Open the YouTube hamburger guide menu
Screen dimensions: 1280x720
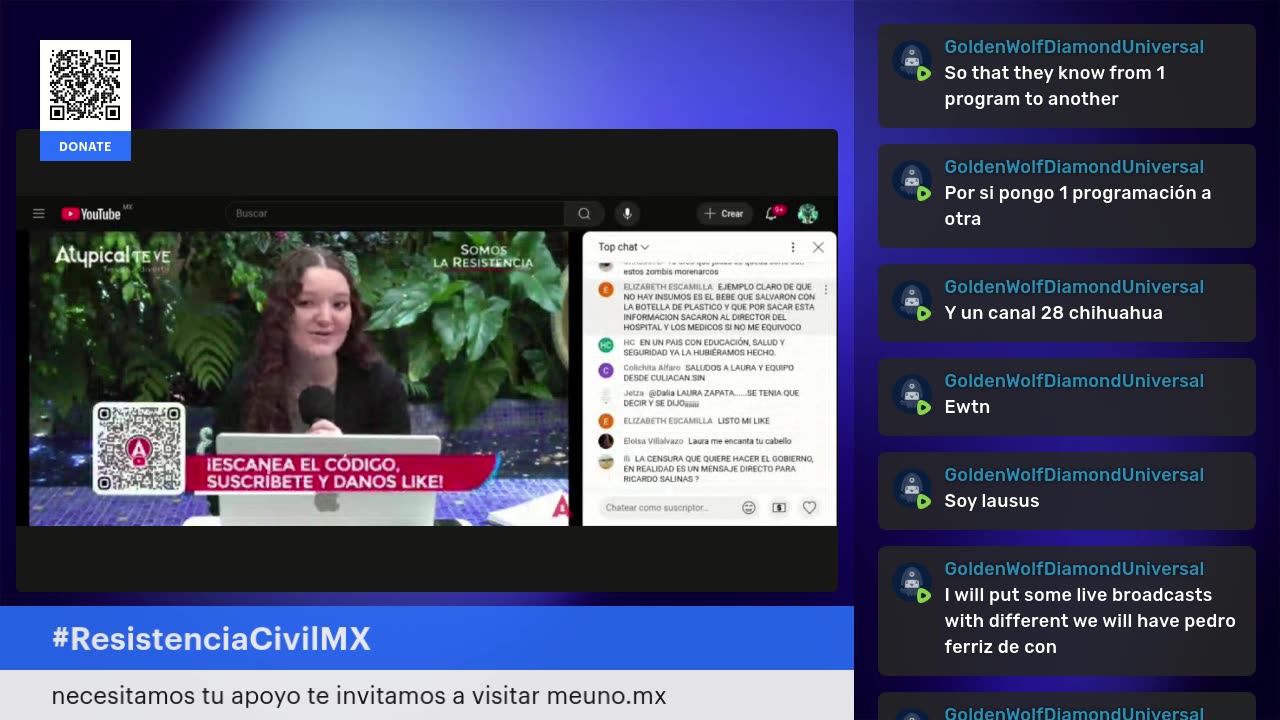[x=39, y=213]
